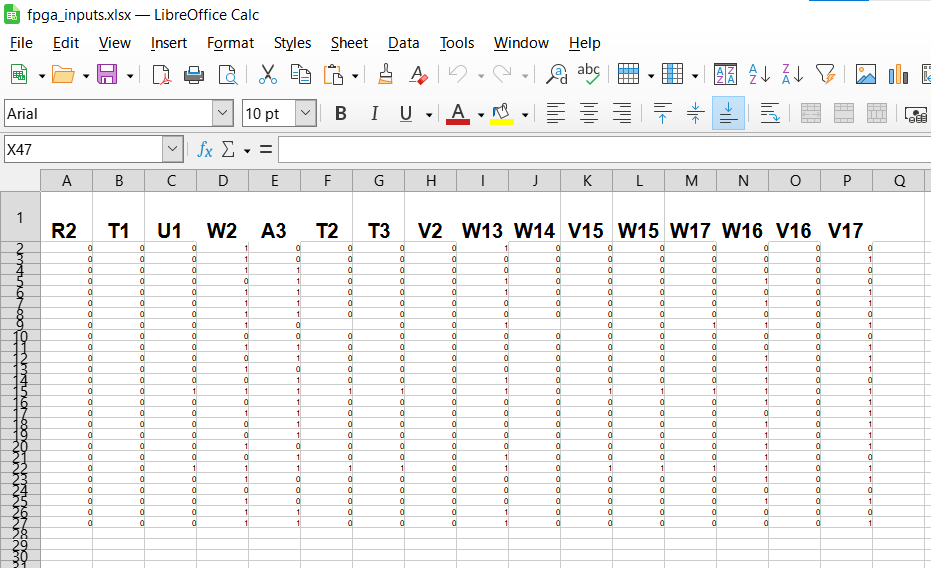Run the spelling check
The height and width of the screenshot is (568, 931).
[x=589, y=74]
